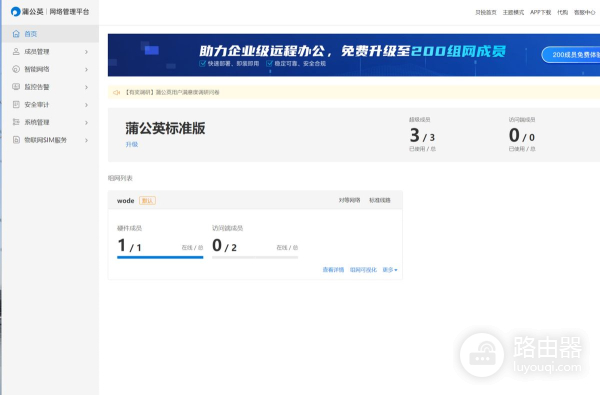Open 主题模式 in the top bar

[513, 12]
